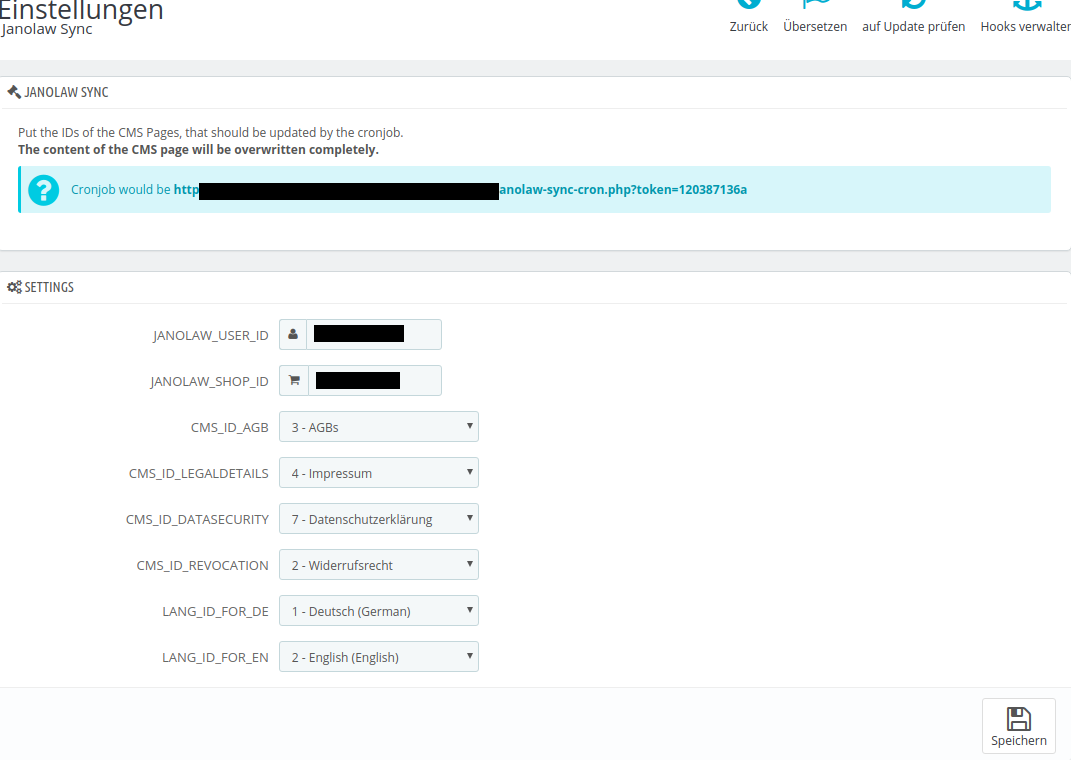This screenshot has height=760, width=1071.
Task: Click the cart icon of JANOLAW_SHOP_ID
Action: point(294,380)
